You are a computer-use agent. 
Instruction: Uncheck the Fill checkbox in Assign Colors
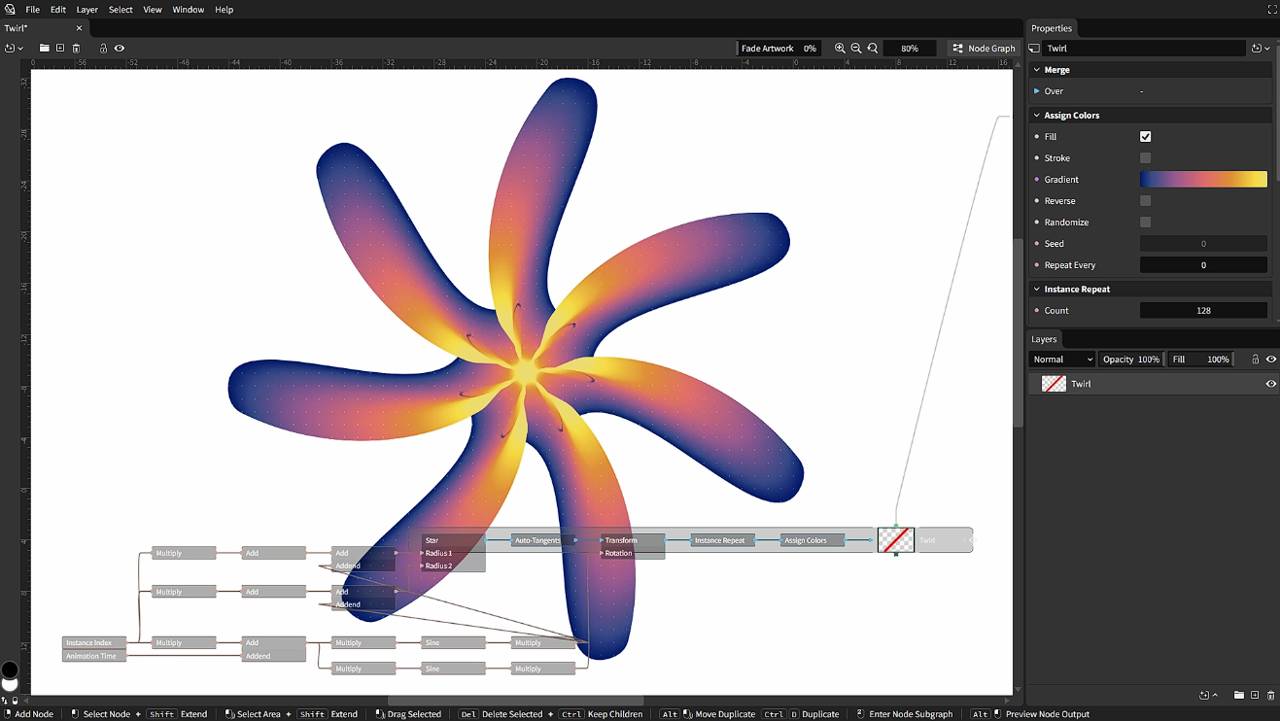1145,137
